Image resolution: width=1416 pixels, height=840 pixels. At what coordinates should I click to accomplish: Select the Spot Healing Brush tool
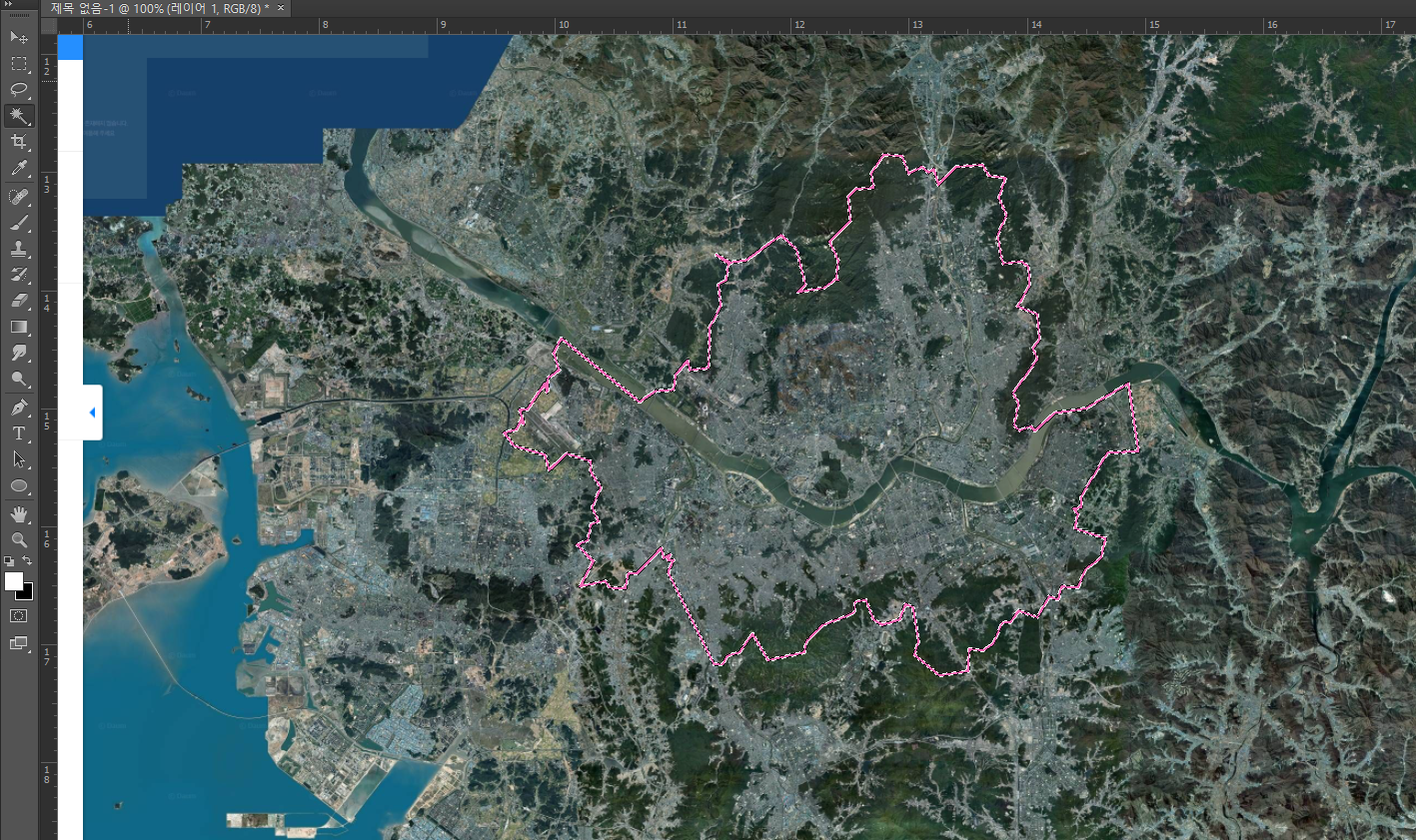pyautogui.click(x=19, y=197)
